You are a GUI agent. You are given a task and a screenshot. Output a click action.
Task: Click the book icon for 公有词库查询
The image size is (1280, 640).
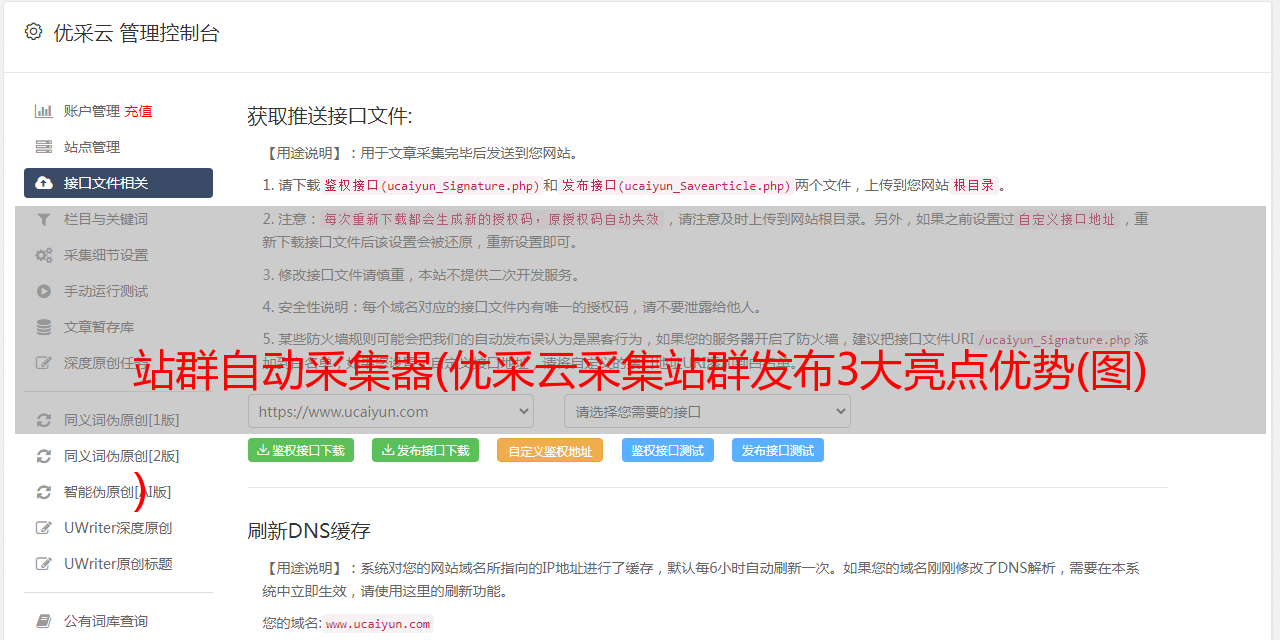44,621
